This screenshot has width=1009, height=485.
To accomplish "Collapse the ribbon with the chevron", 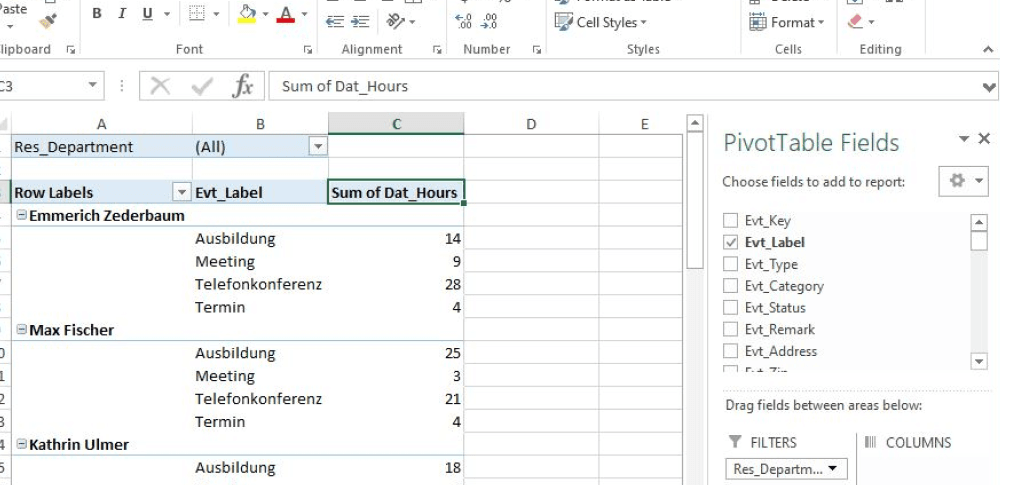I will coord(988,50).
